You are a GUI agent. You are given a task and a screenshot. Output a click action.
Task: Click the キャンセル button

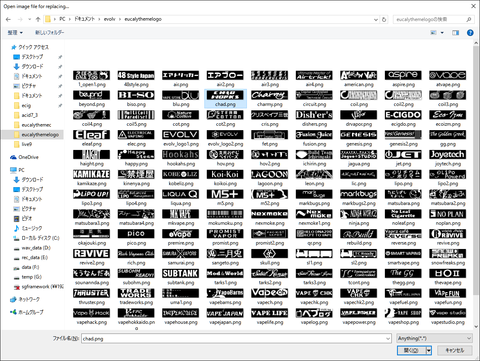click(455, 350)
